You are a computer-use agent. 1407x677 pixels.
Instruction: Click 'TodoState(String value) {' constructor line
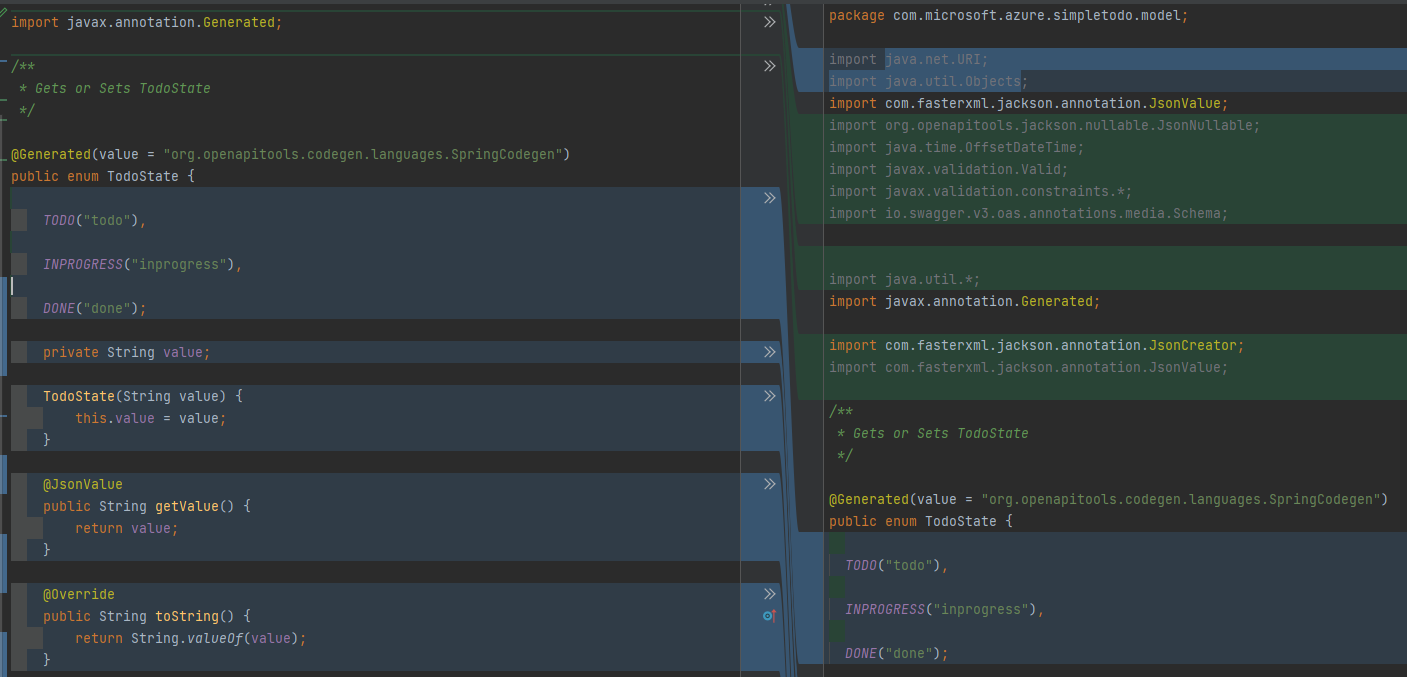point(143,396)
